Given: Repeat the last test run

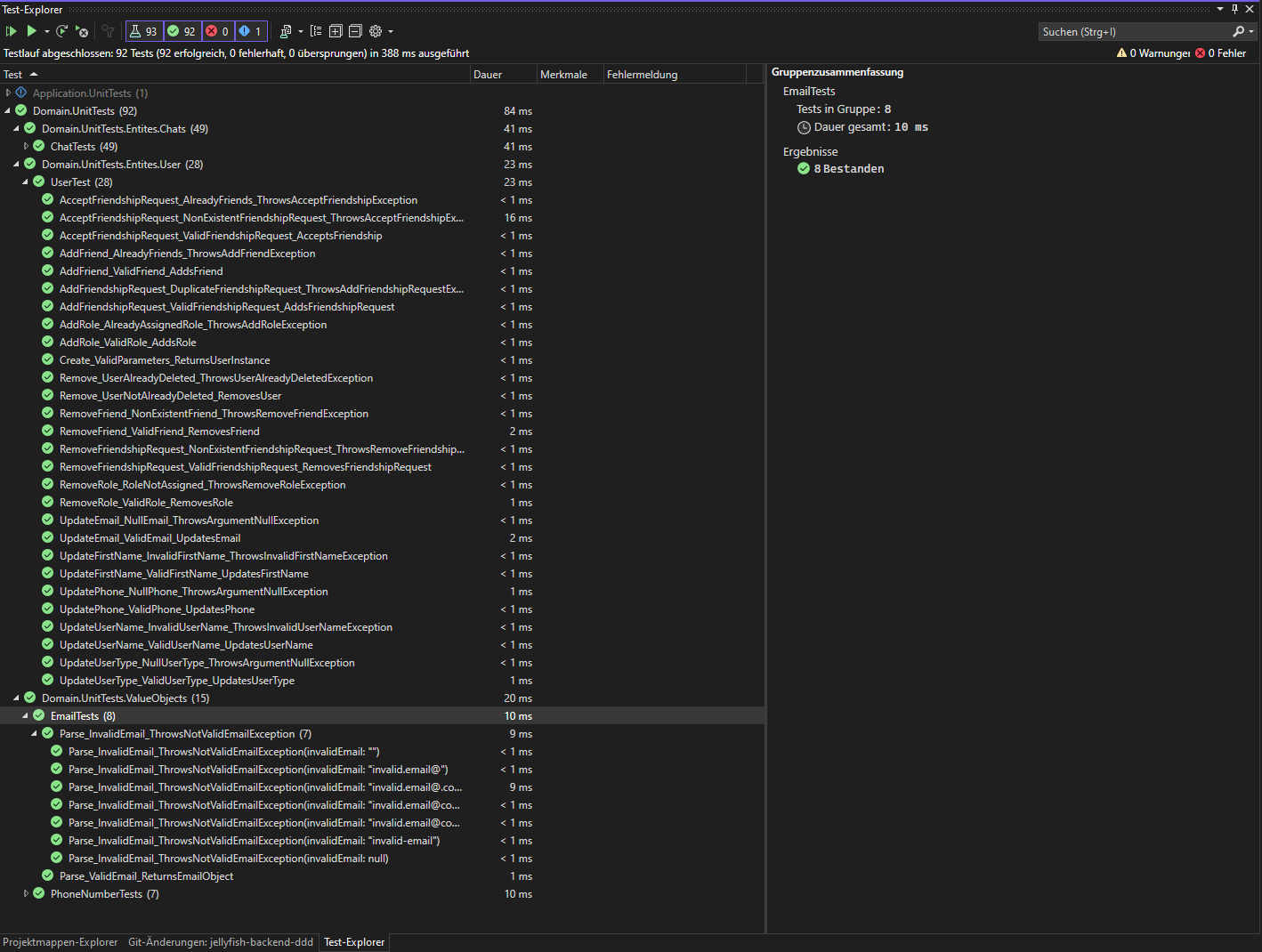Looking at the screenshot, I should pos(61,31).
